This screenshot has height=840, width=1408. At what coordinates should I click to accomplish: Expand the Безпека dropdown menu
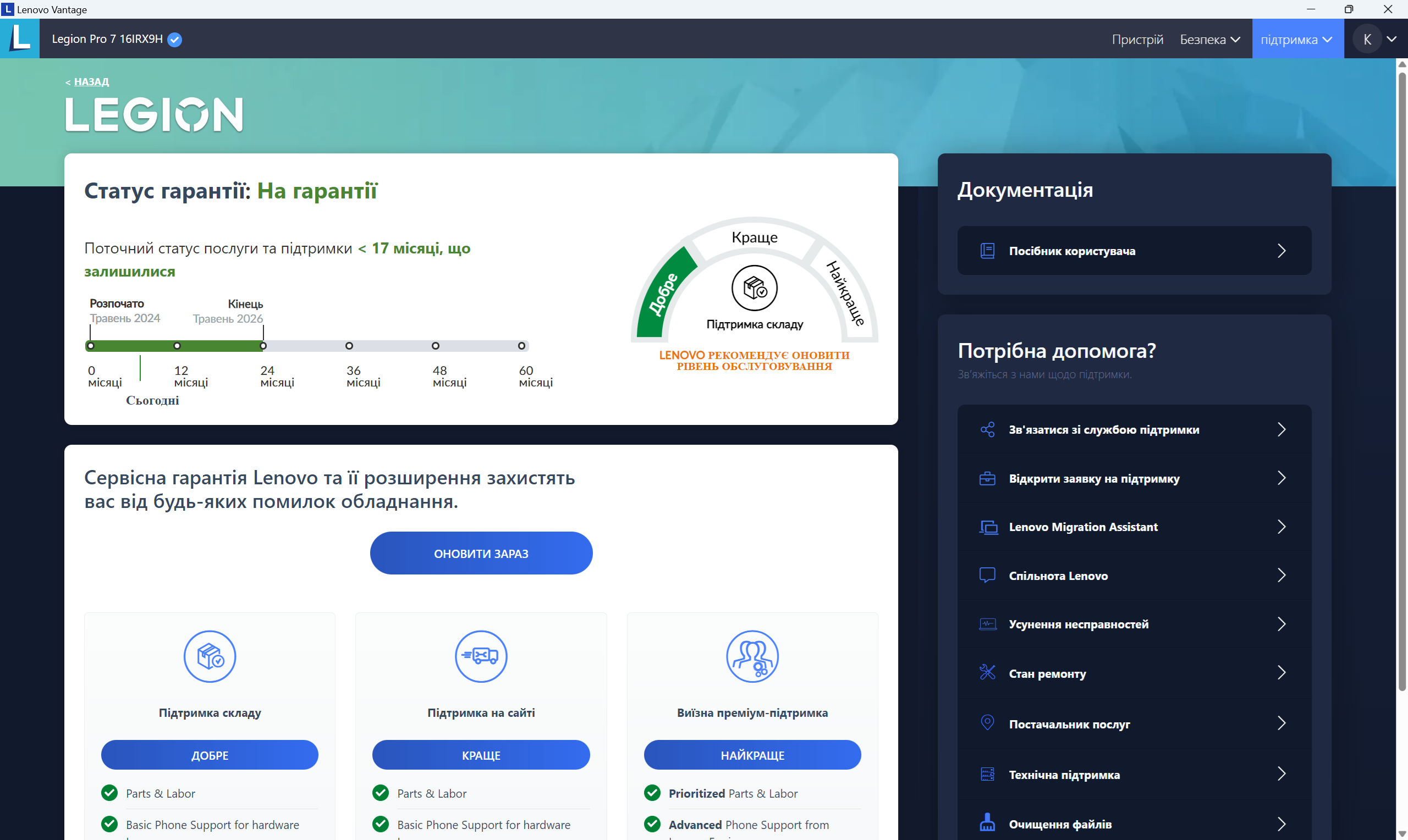pos(1210,40)
